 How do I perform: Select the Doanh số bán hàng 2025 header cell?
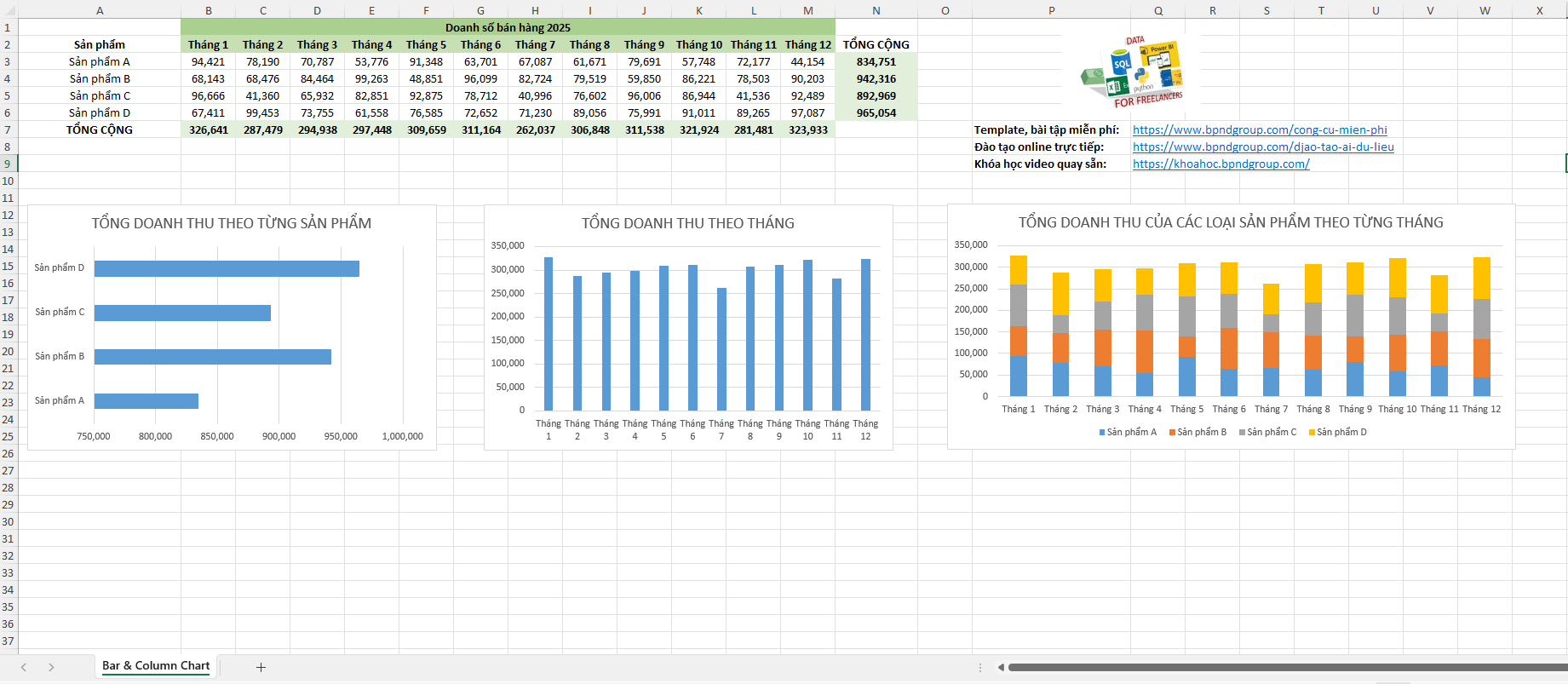click(508, 27)
